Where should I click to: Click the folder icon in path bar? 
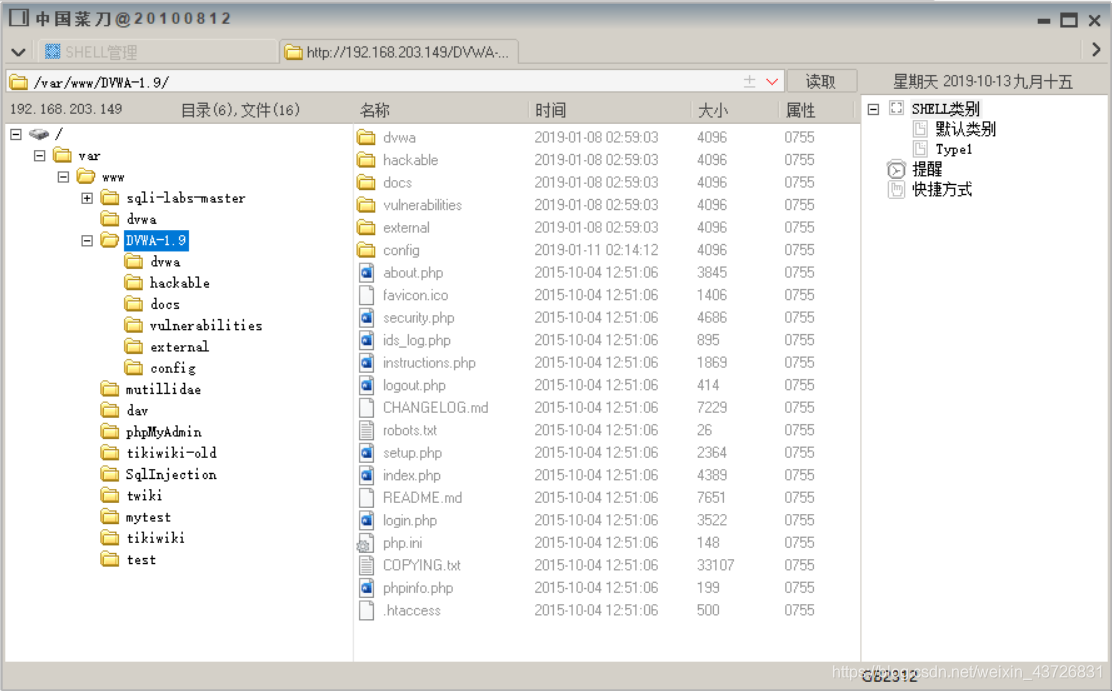pyautogui.click(x=18, y=82)
